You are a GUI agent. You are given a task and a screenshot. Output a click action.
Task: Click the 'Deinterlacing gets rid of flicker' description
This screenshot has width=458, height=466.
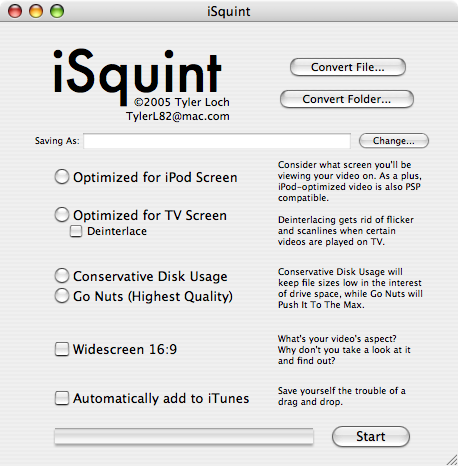(346, 231)
